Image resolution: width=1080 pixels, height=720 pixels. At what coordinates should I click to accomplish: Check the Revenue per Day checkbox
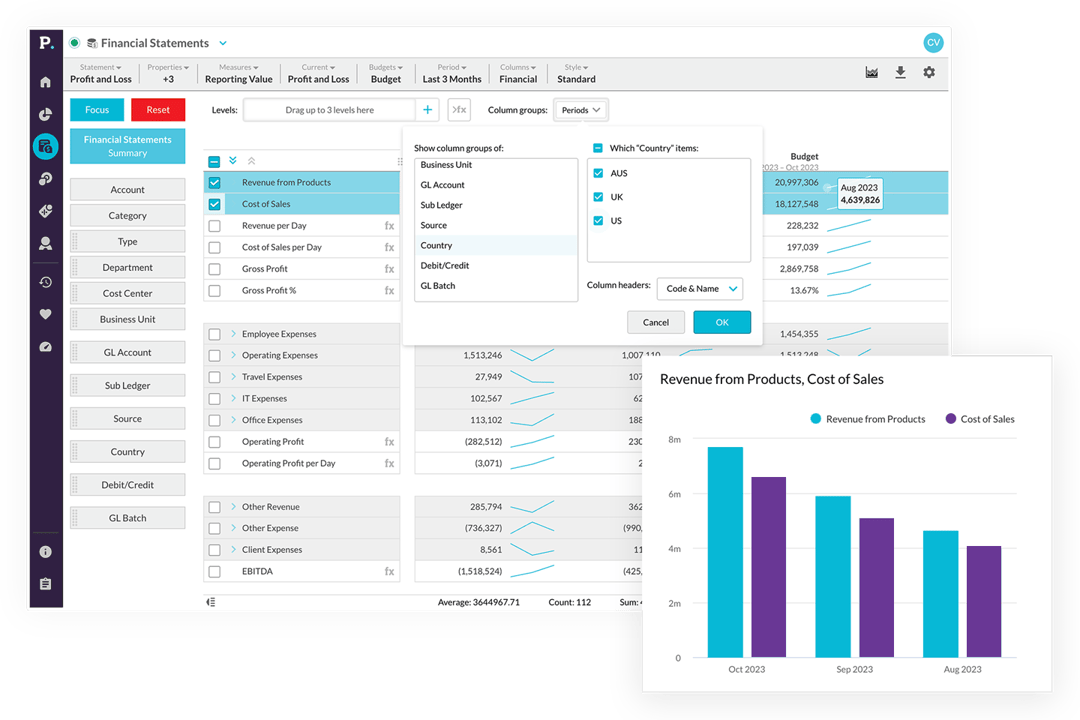click(x=215, y=225)
